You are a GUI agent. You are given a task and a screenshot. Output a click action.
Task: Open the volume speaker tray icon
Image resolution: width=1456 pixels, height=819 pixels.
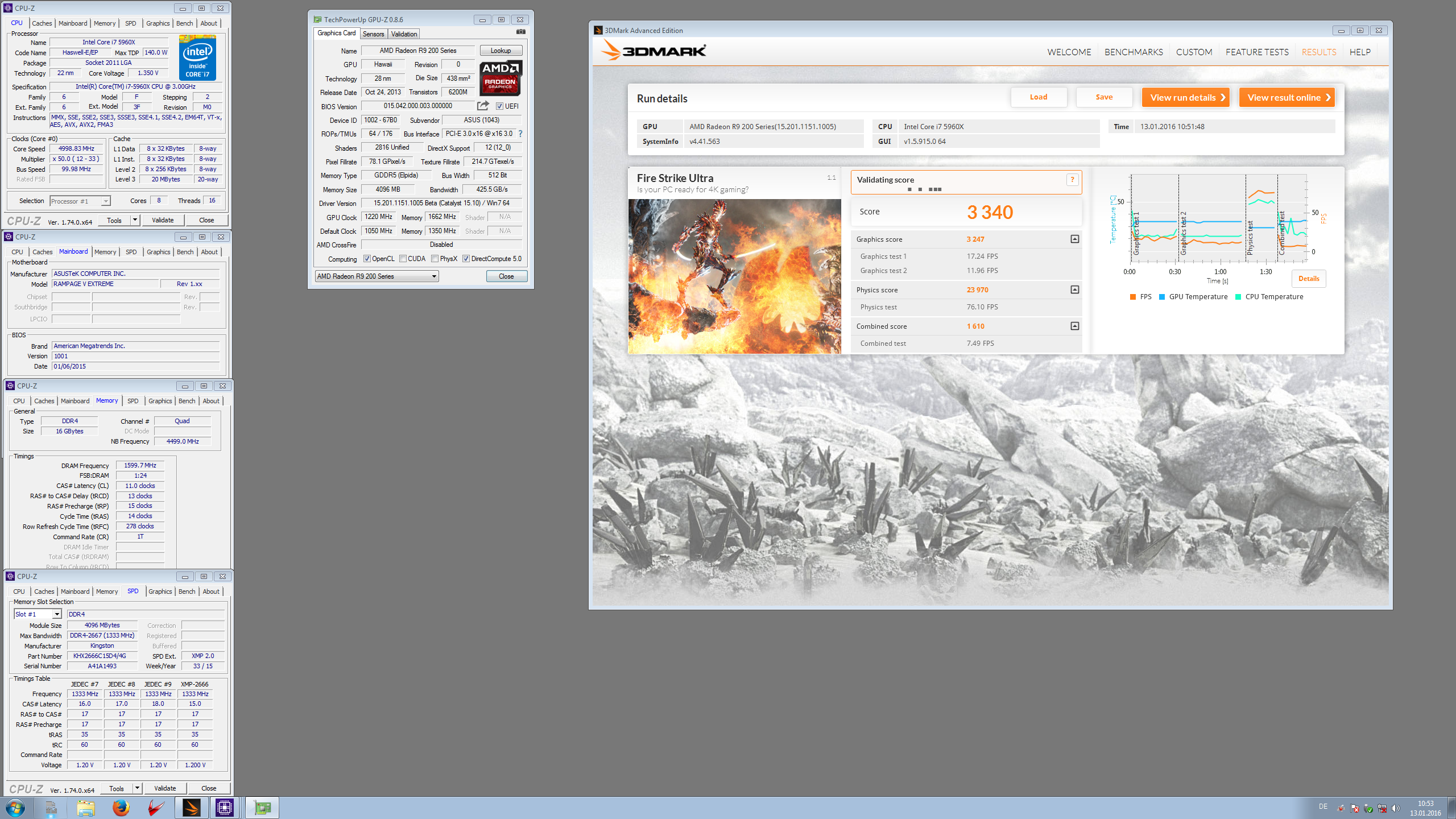tap(1395, 808)
